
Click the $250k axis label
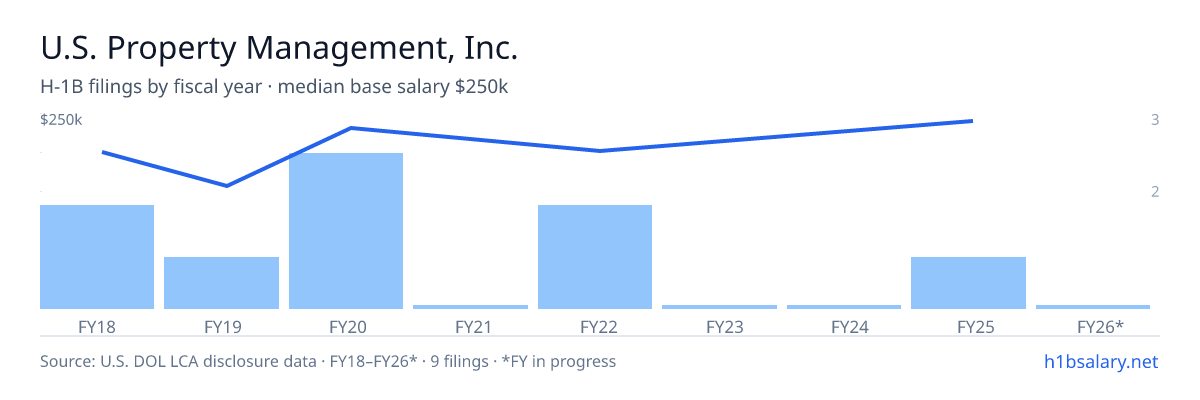click(x=61, y=120)
